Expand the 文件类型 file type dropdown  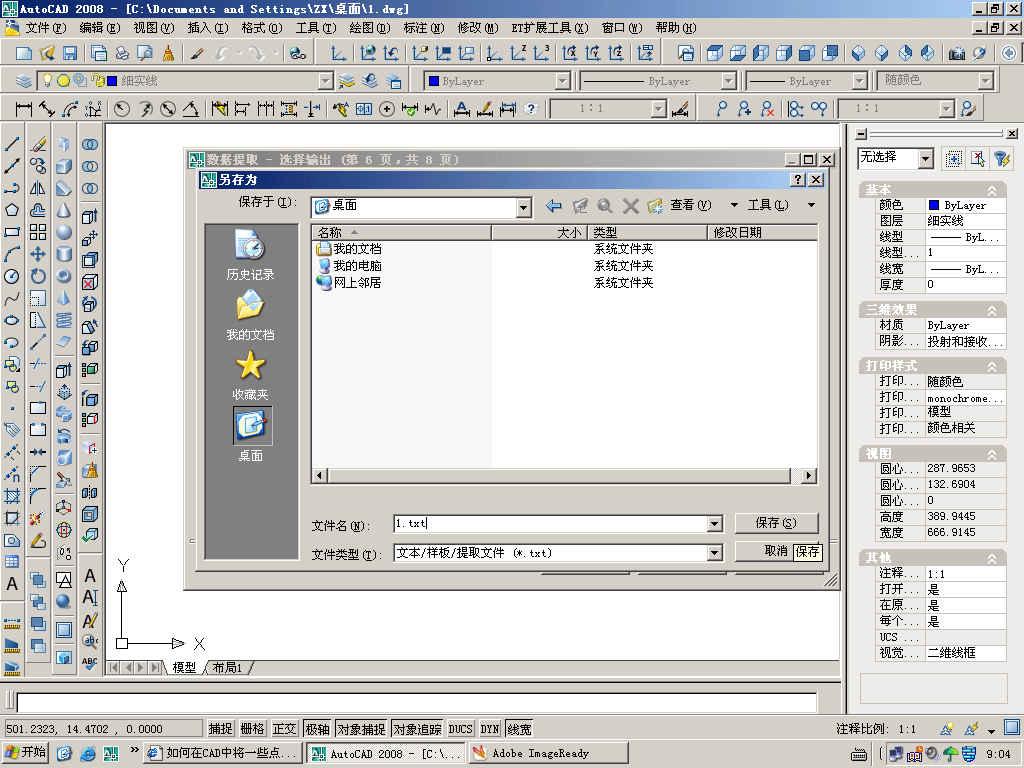(x=714, y=553)
